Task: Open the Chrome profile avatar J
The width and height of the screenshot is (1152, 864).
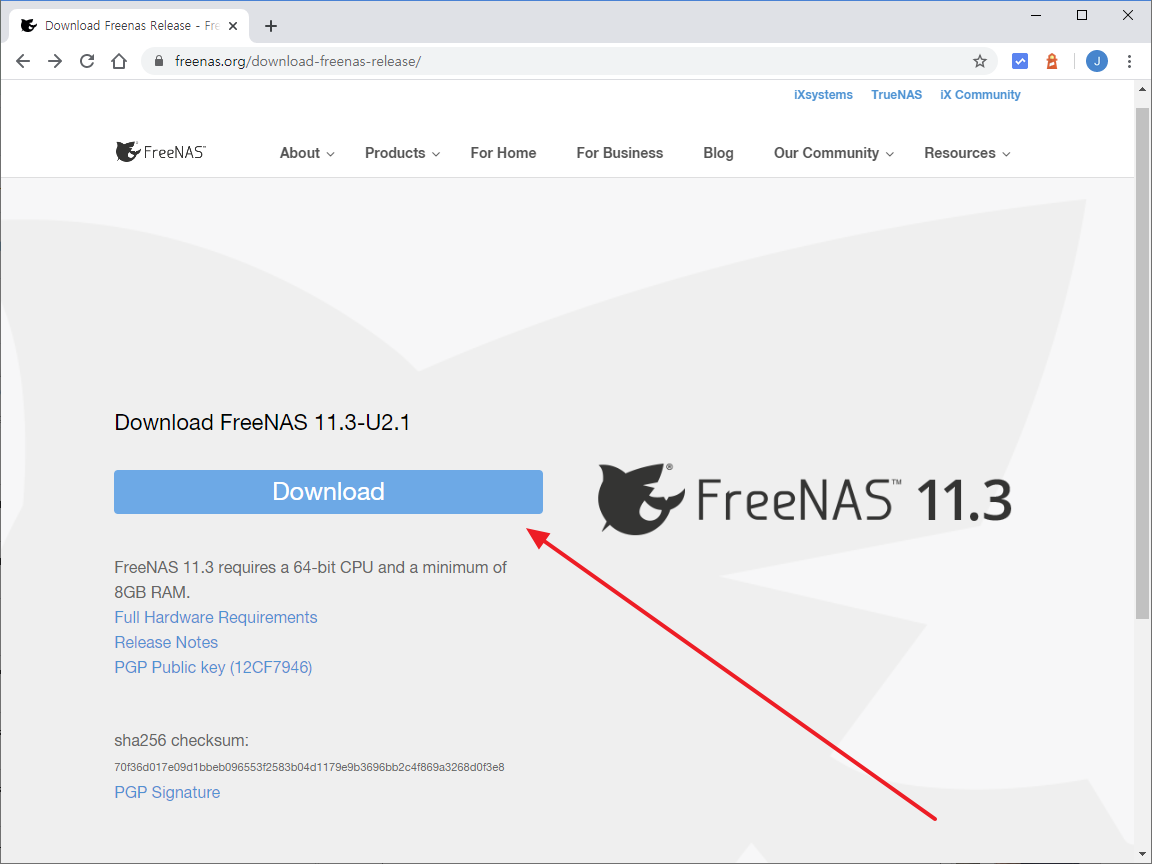Action: pyautogui.click(x=1097, y=61)
